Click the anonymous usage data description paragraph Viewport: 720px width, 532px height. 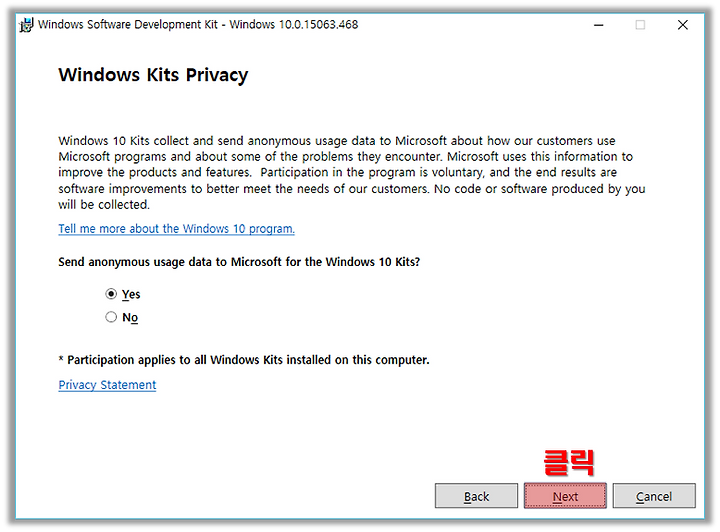[352, 173]
